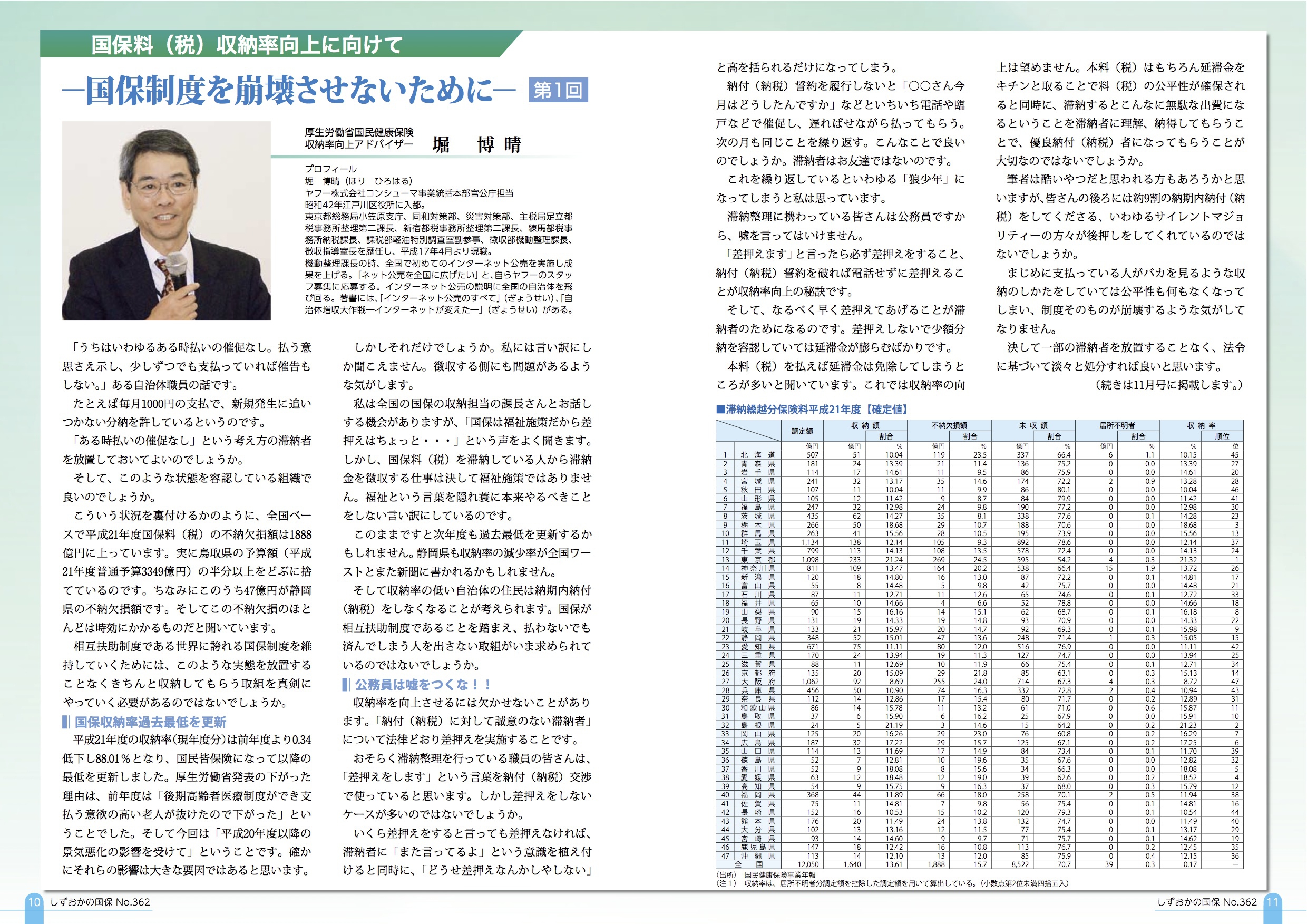
Task: Click the '鳥取県' row name
Action: pyautogui.click(x=758, y=716)
